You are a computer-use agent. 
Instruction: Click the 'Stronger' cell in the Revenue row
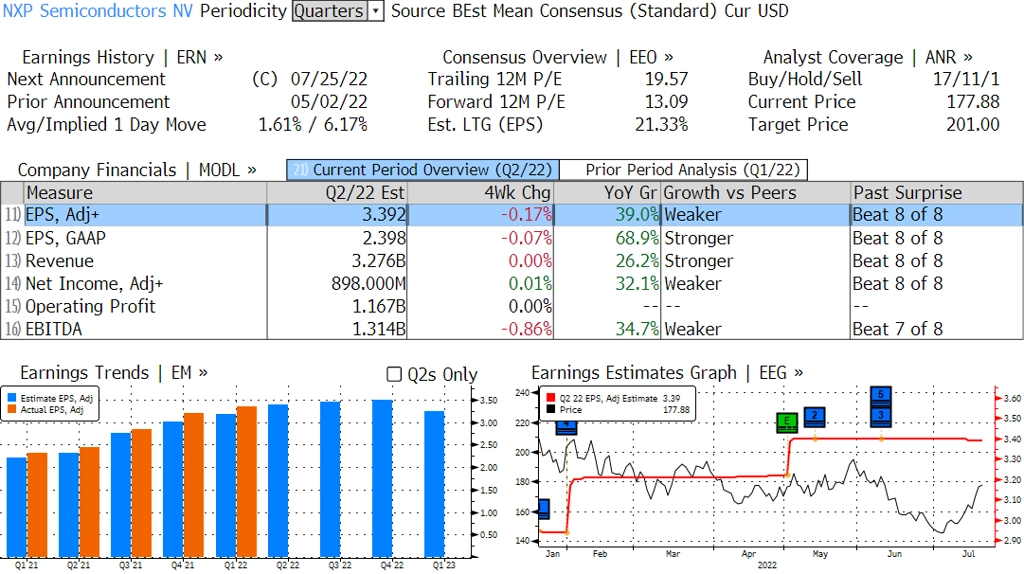click(x=699, y=261)
